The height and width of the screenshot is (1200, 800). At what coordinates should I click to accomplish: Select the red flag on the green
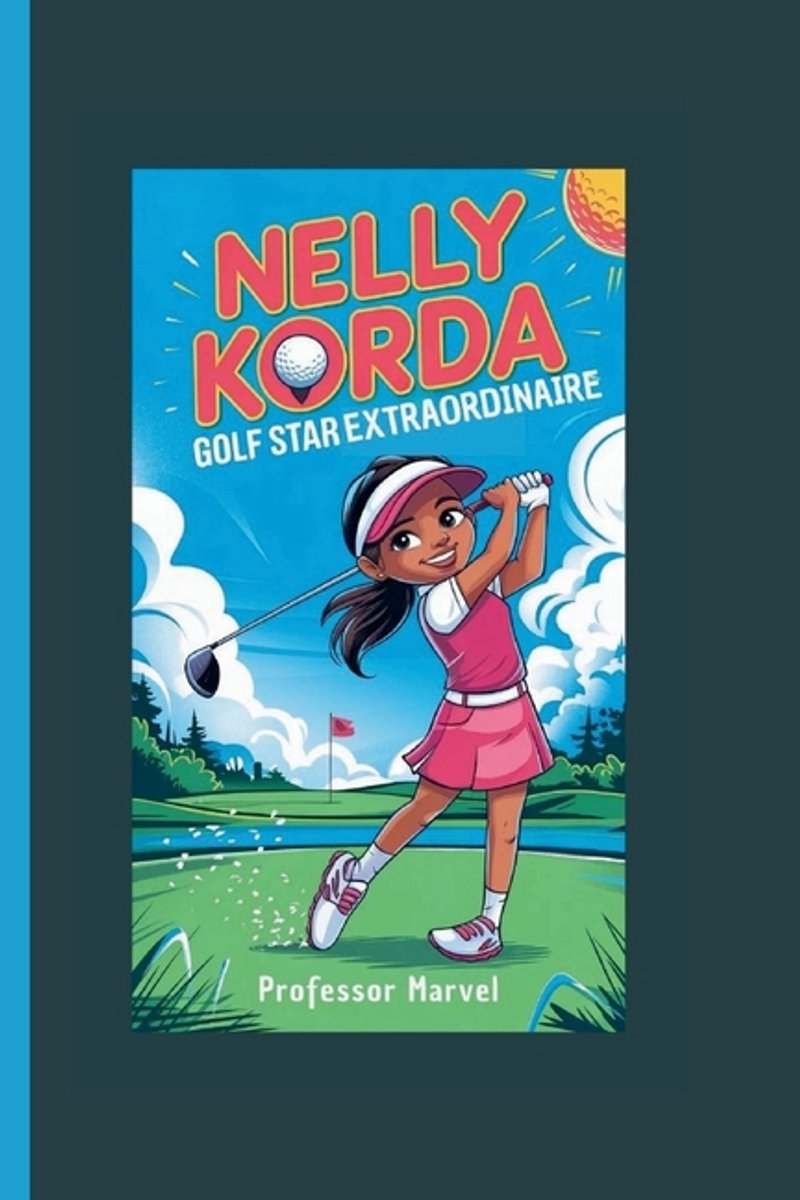coord(342,727)
